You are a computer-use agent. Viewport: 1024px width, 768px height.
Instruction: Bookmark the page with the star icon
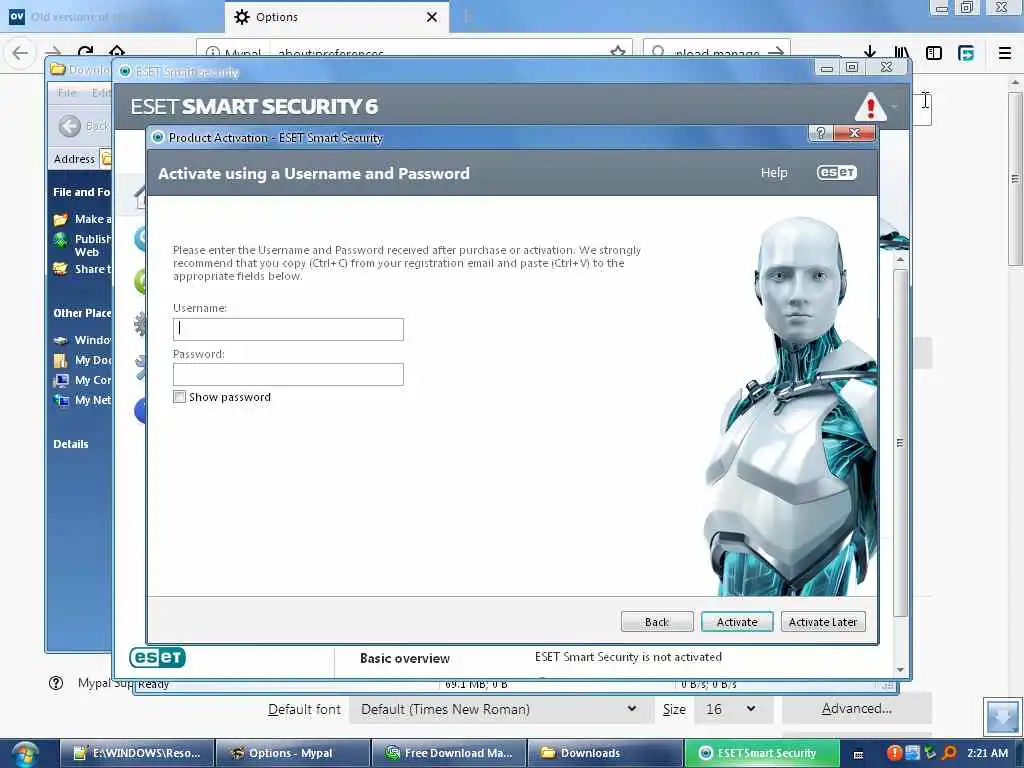pyautogui.click(x=617, y=52)
